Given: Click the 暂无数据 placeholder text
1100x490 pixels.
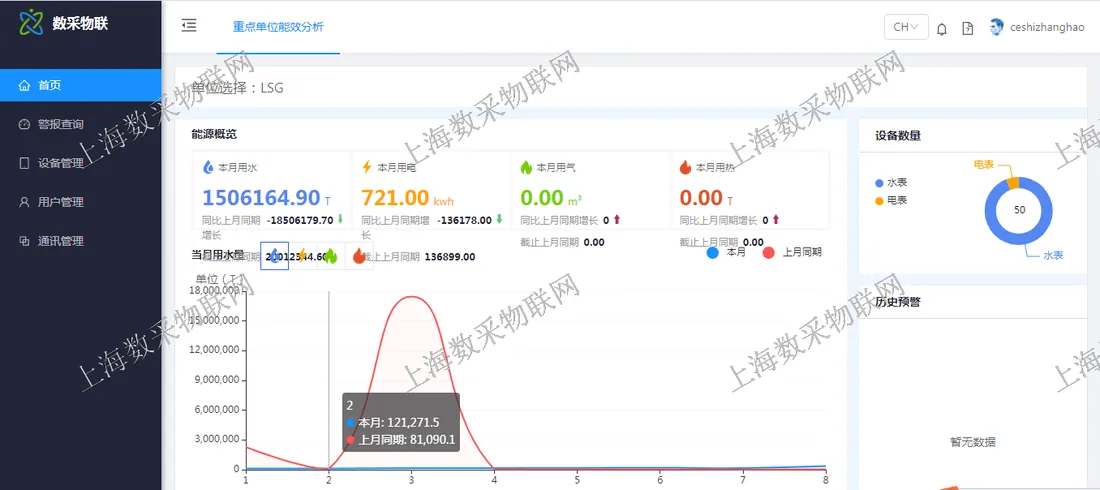Looking at the screenshot, I should [x=972, y=442].
